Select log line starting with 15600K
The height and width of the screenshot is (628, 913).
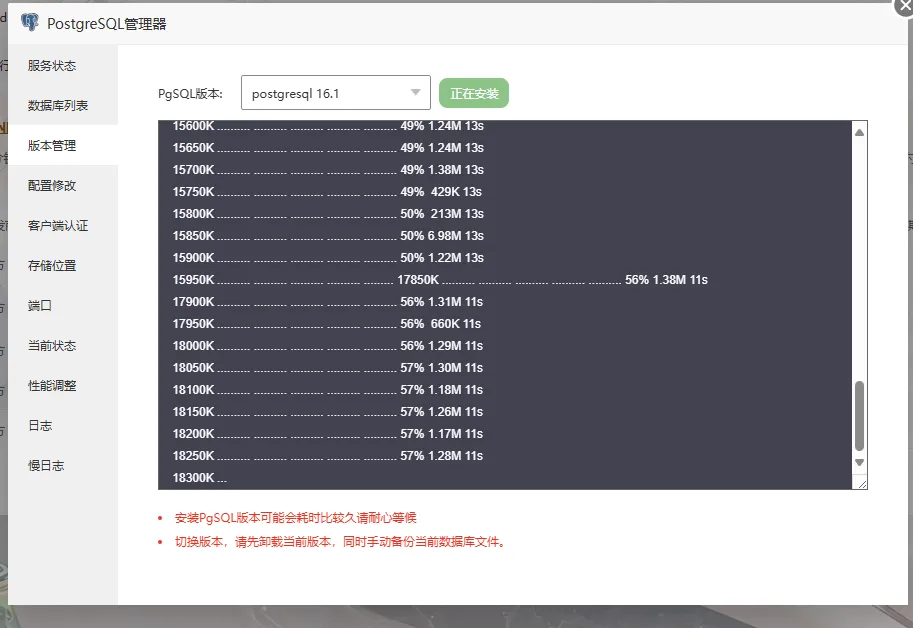(x=328, y=126)
